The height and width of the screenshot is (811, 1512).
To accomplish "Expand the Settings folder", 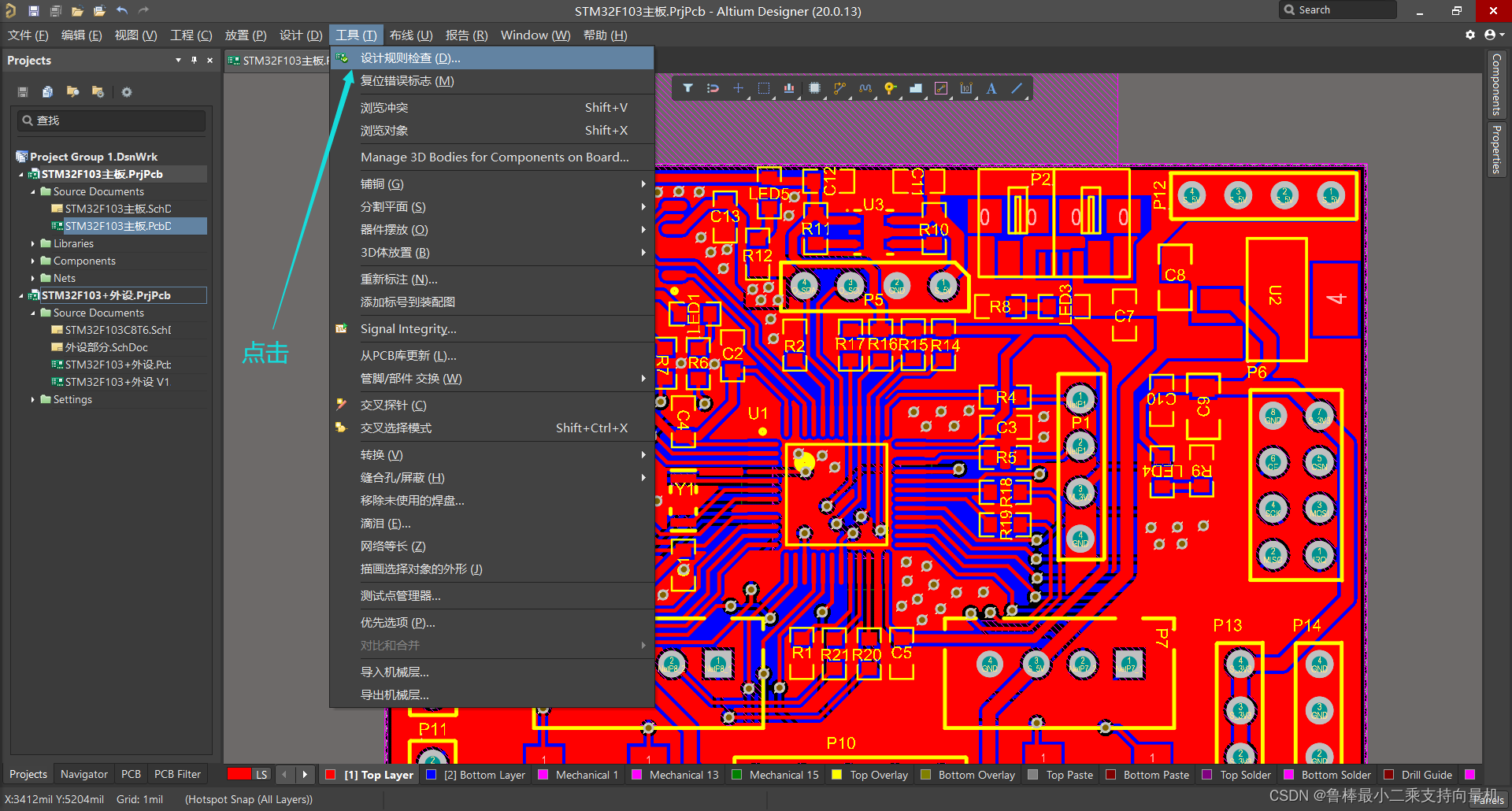I will pos(33,400).
